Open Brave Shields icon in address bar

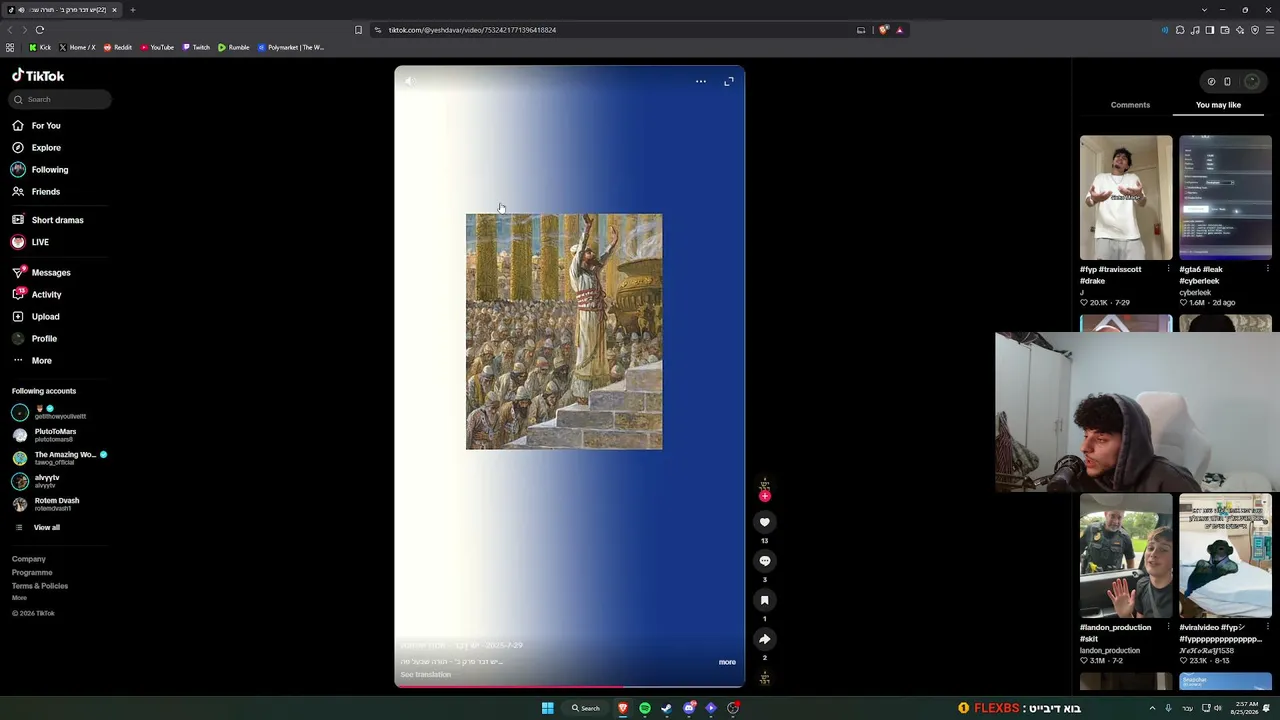click(x=884, y=30)
